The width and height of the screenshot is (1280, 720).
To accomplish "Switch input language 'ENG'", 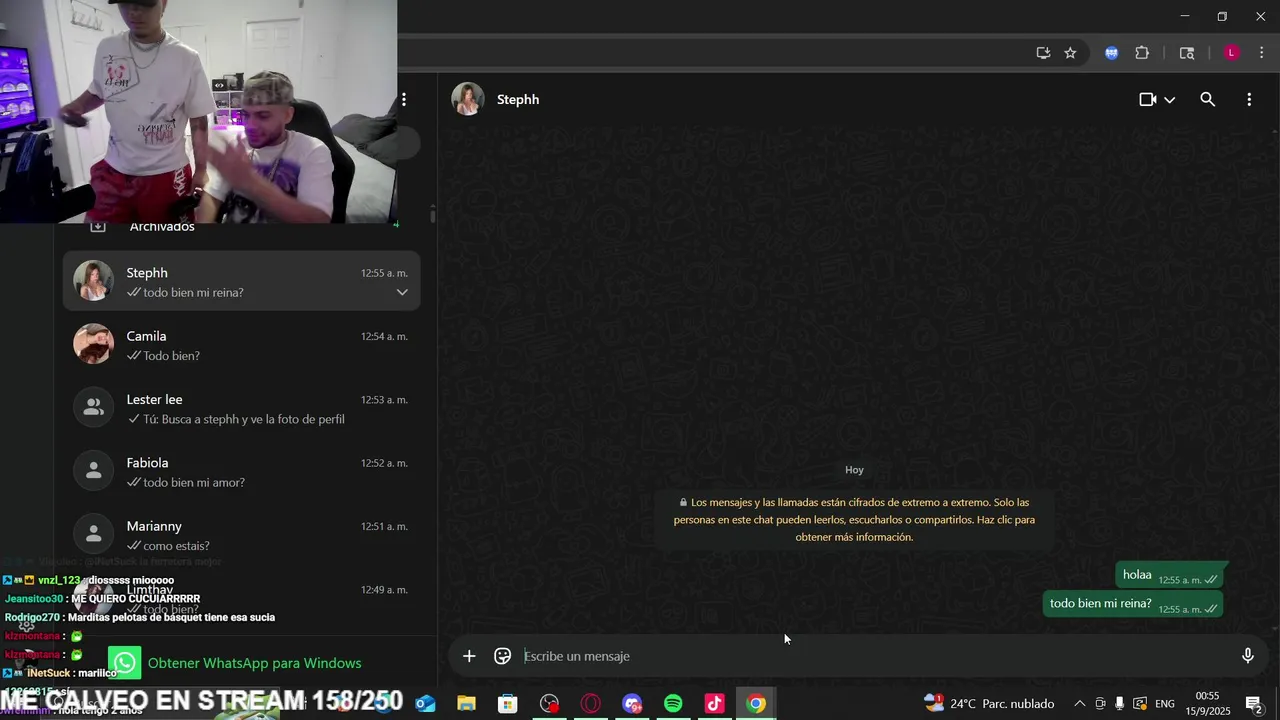I will pos(1165,704).
